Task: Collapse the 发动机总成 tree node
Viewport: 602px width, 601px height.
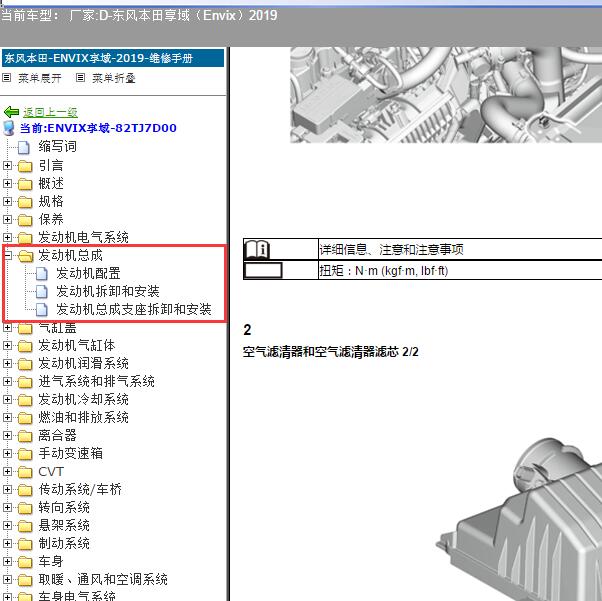Action: point(8,255)
